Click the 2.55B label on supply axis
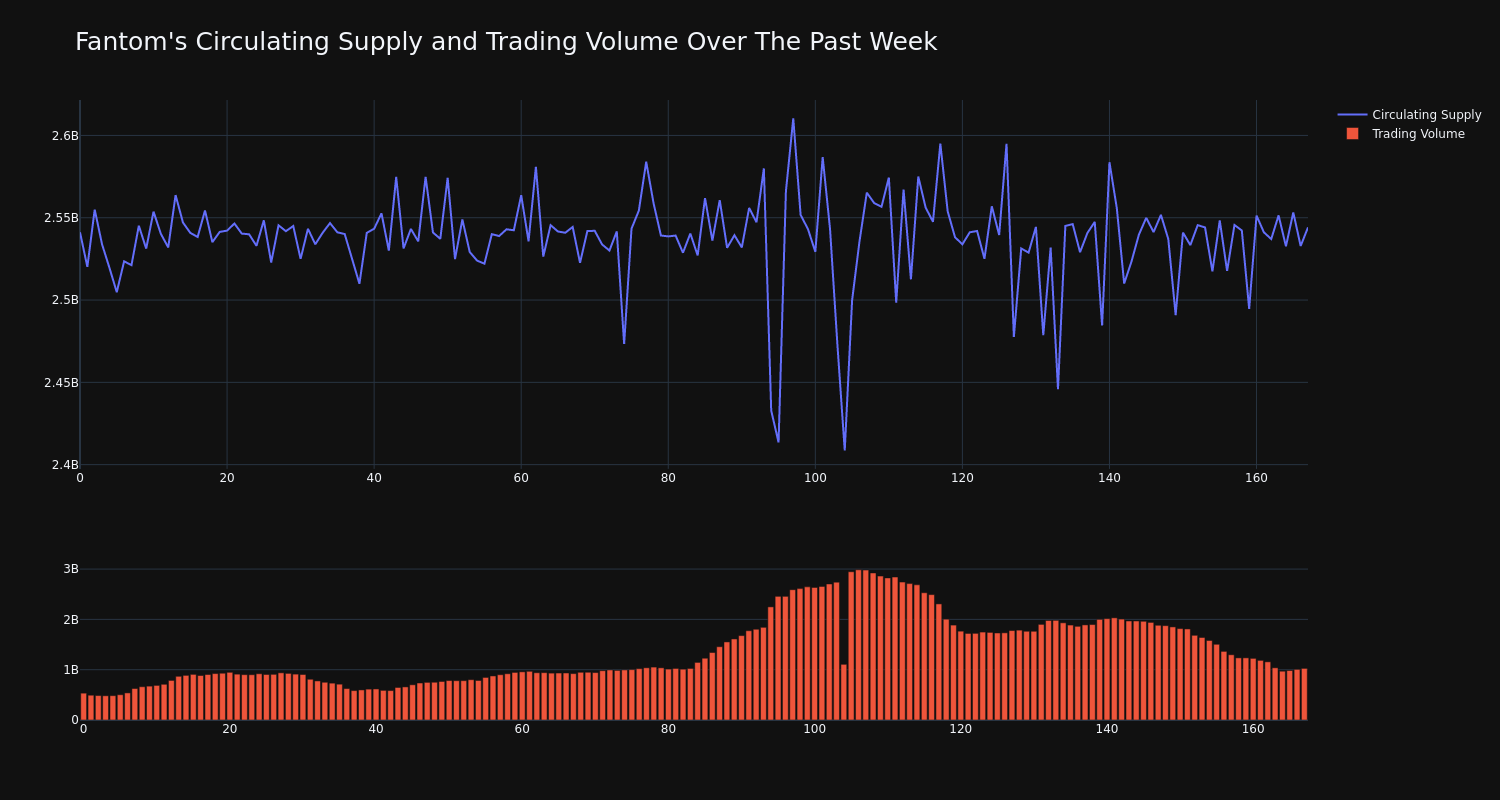Viewport: 1500px width, 800px height. point(61,218)
